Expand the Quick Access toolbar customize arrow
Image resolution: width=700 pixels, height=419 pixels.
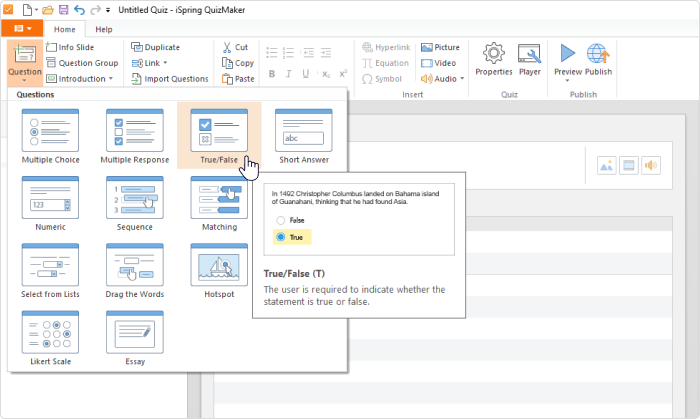108,10
